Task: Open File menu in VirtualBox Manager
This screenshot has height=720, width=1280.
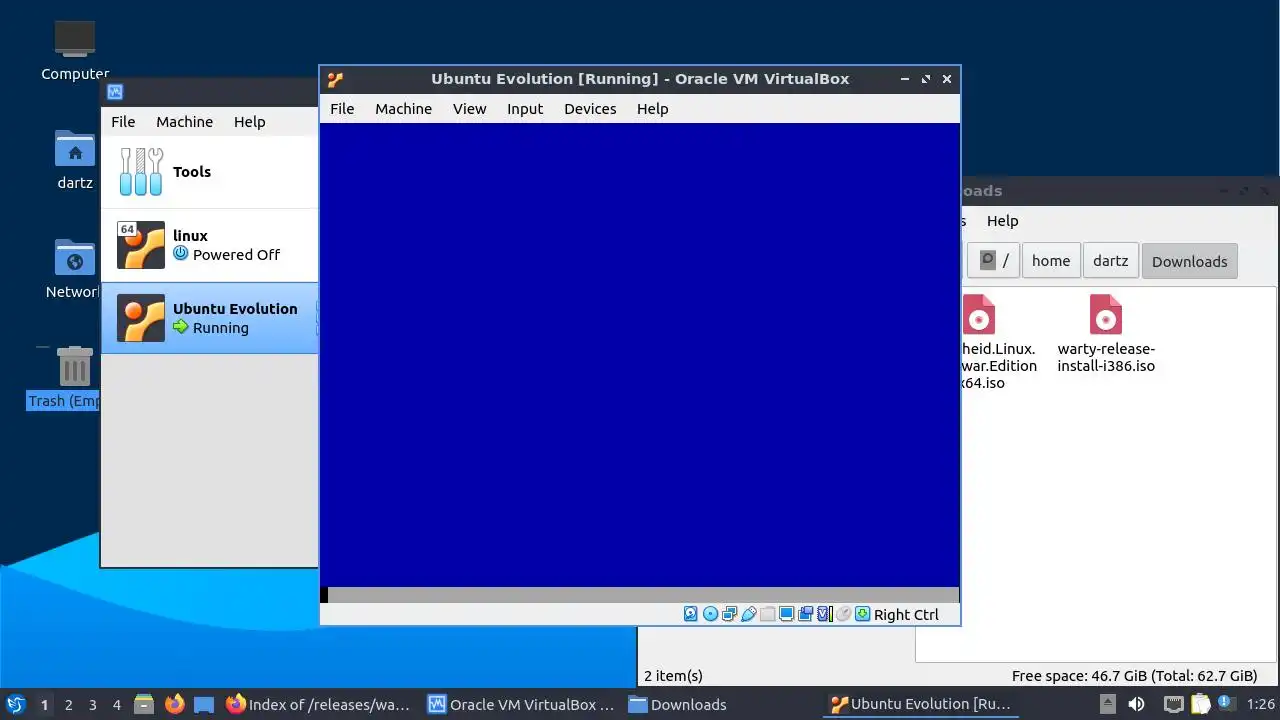Action: (x=123, y=122)
